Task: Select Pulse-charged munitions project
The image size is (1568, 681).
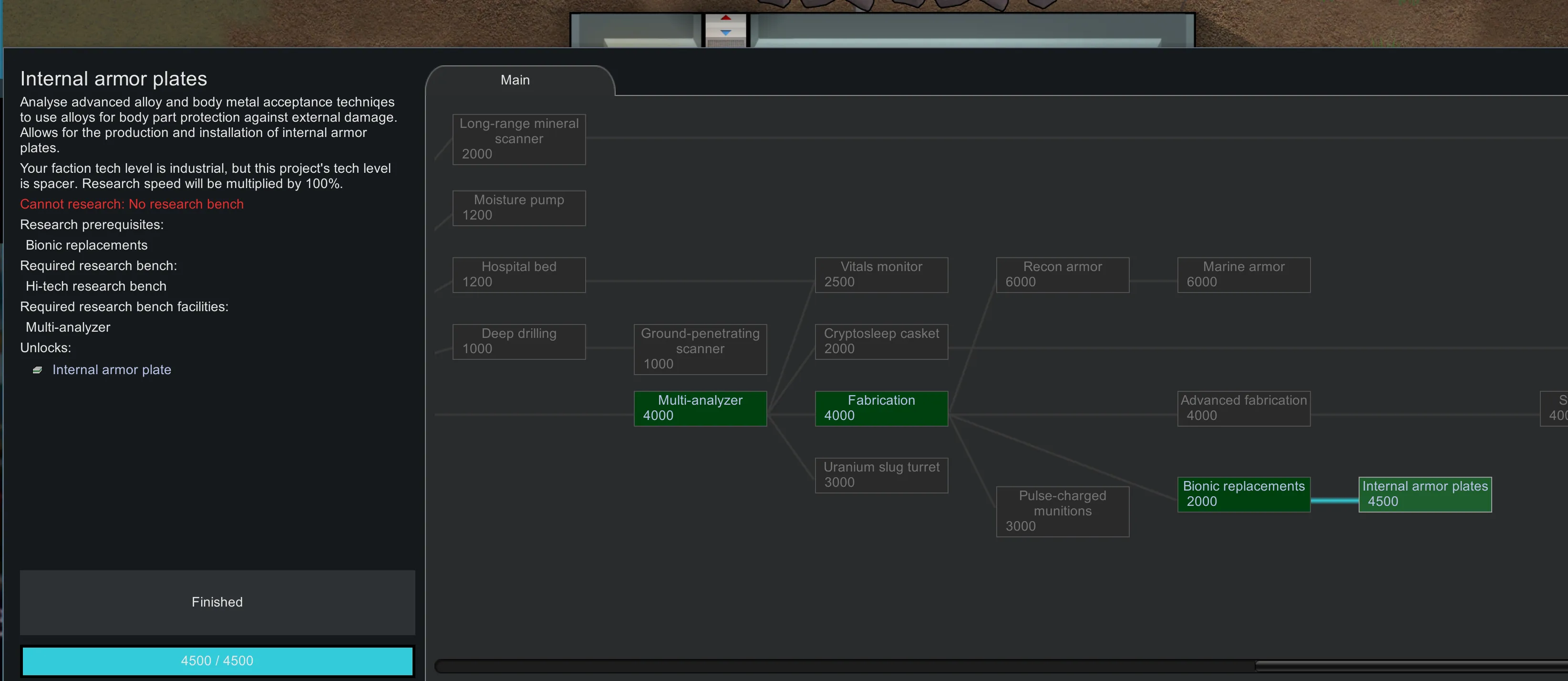Action: tap(1062, 511)
